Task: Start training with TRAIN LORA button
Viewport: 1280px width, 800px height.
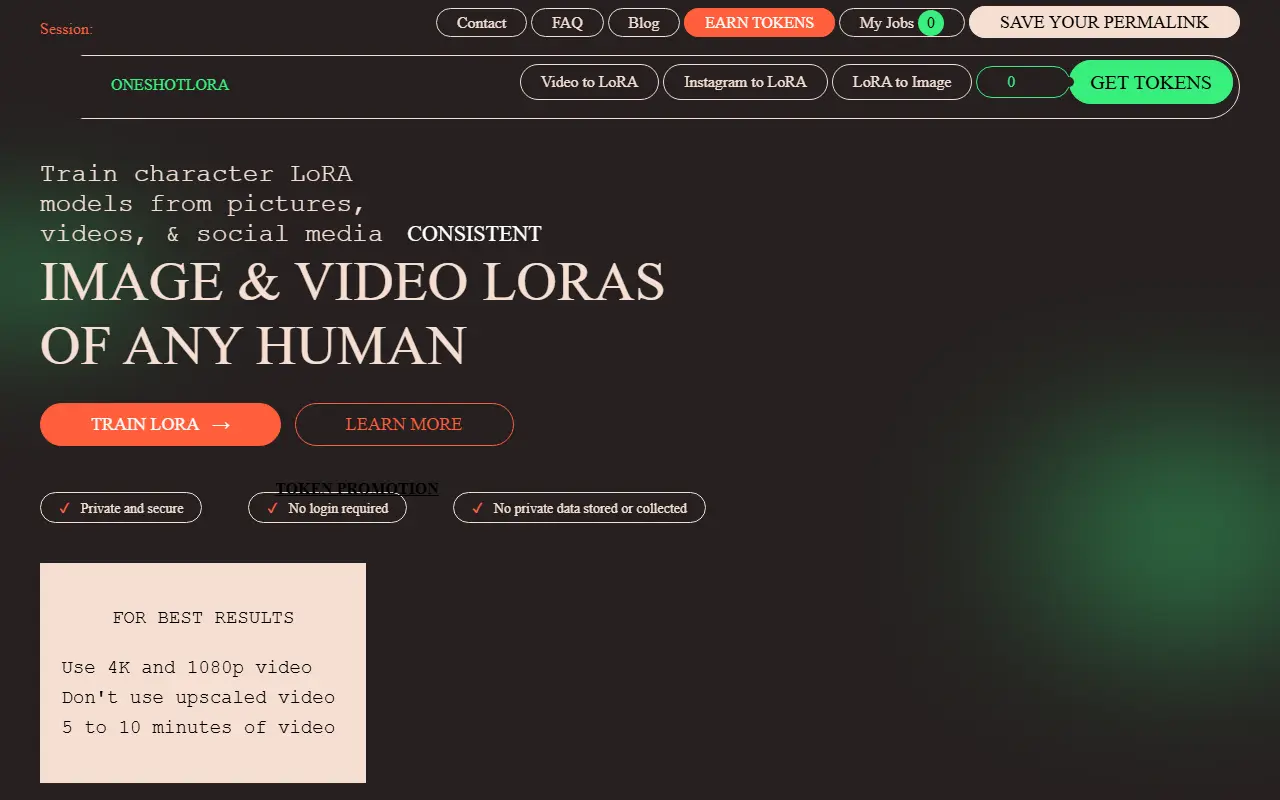Action: pos(160,424)
